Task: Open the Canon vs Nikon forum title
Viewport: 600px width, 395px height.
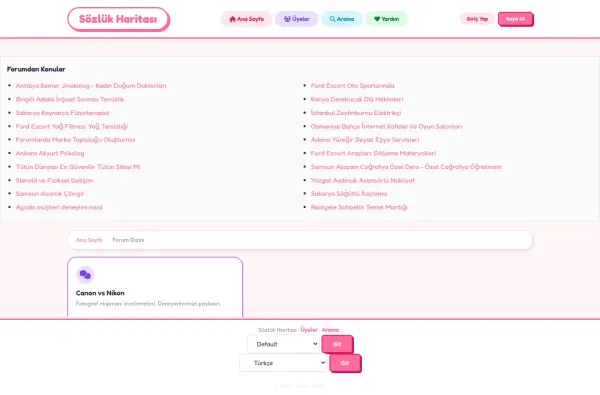Action: pyautogui.click(x=100, y=293)
